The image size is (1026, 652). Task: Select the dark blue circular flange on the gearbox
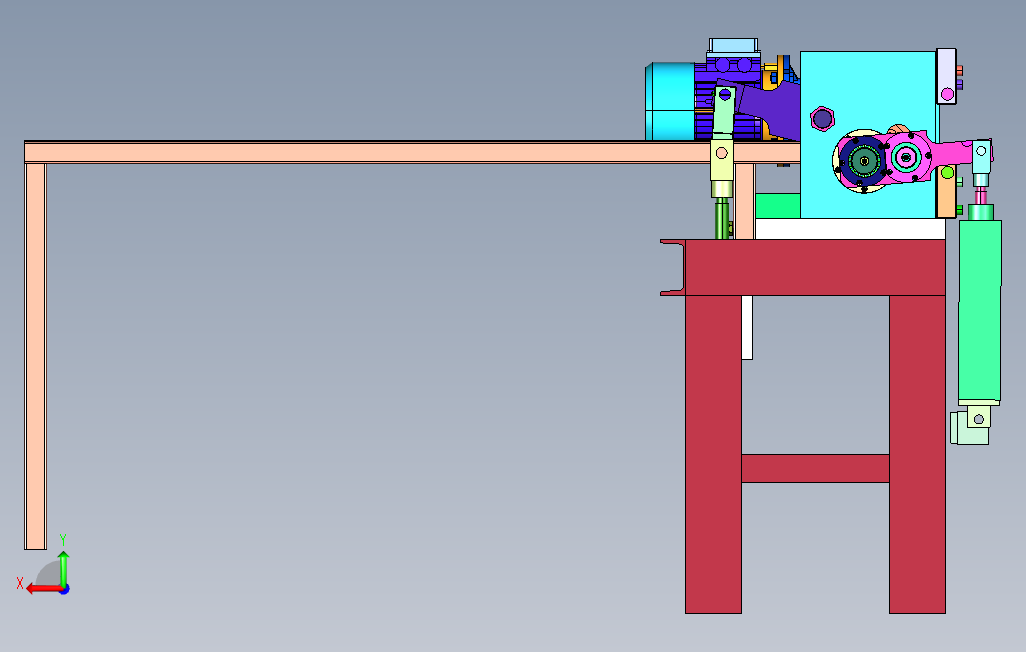coord(864,161)
